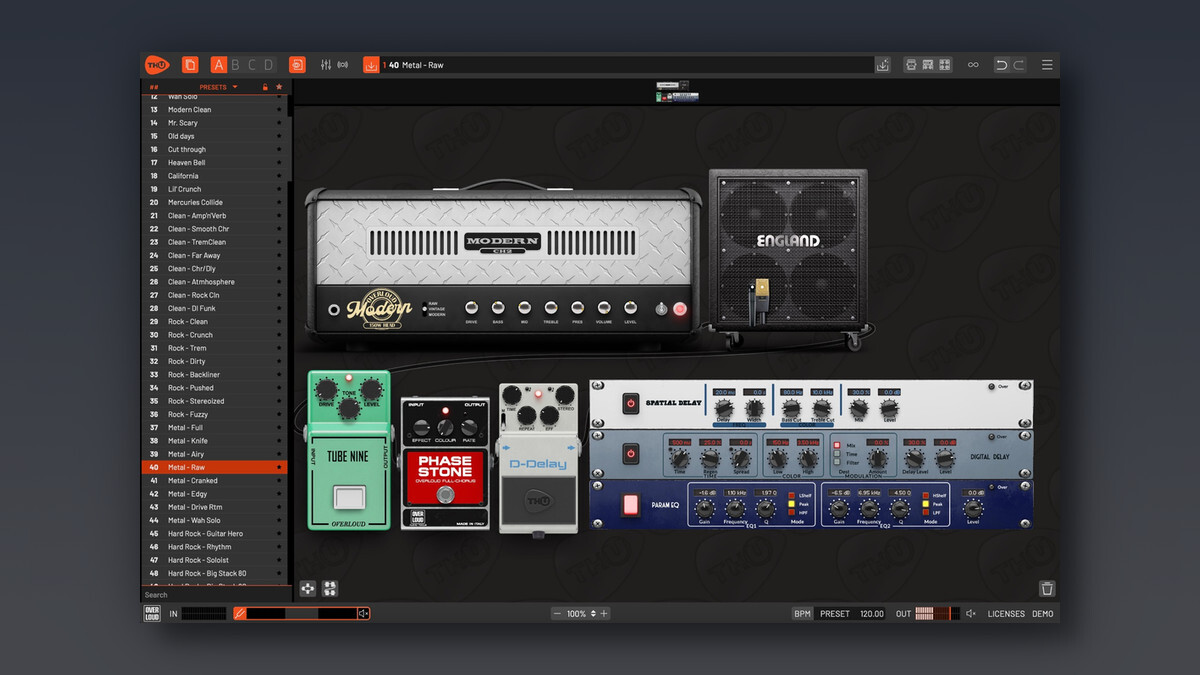This screenshot has height=675, width=1200.
Task: Switch to variation A
Action: (x=219, y=65)
